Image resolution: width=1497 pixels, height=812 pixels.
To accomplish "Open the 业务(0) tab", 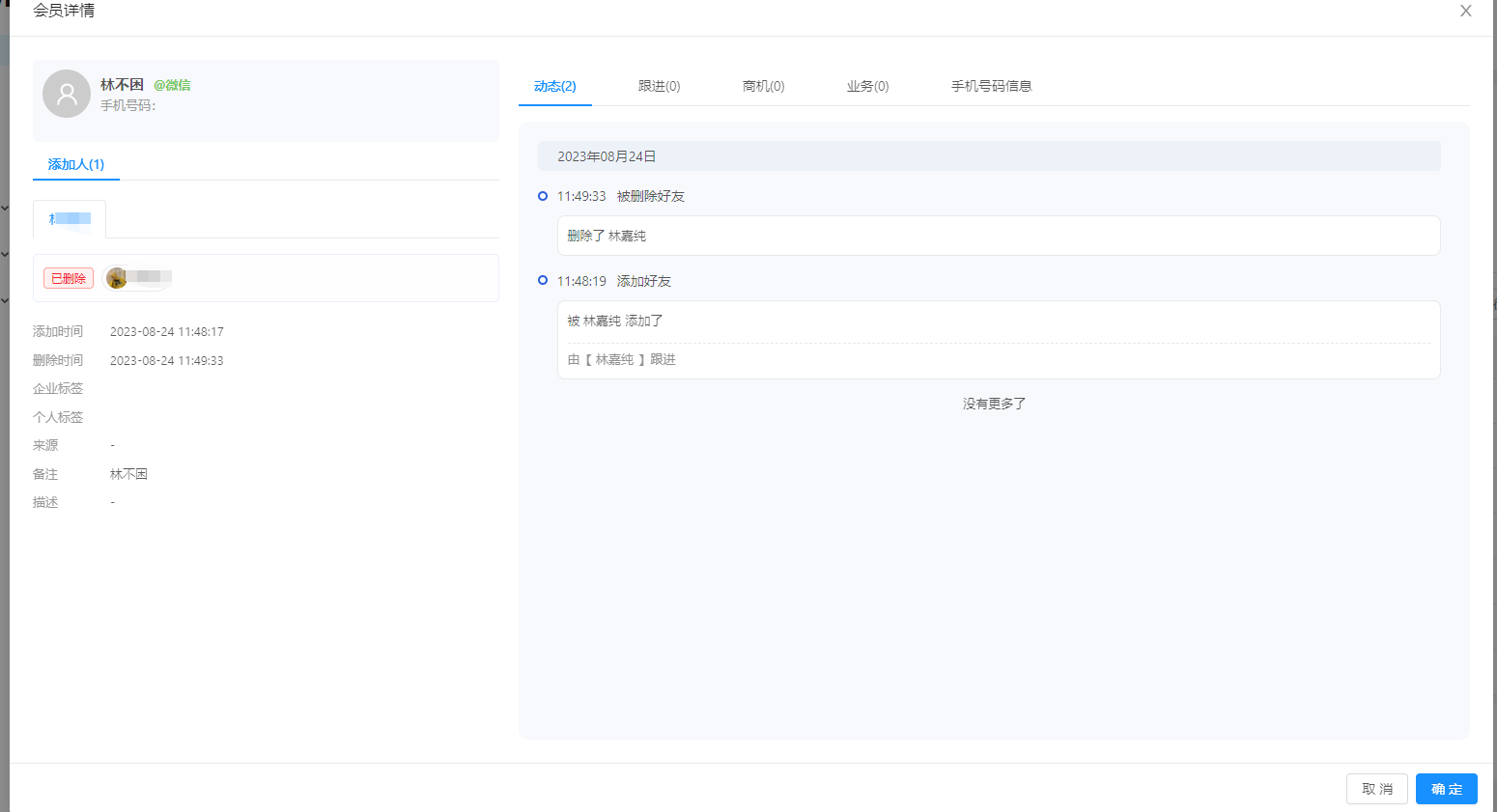I will point(868,86).
